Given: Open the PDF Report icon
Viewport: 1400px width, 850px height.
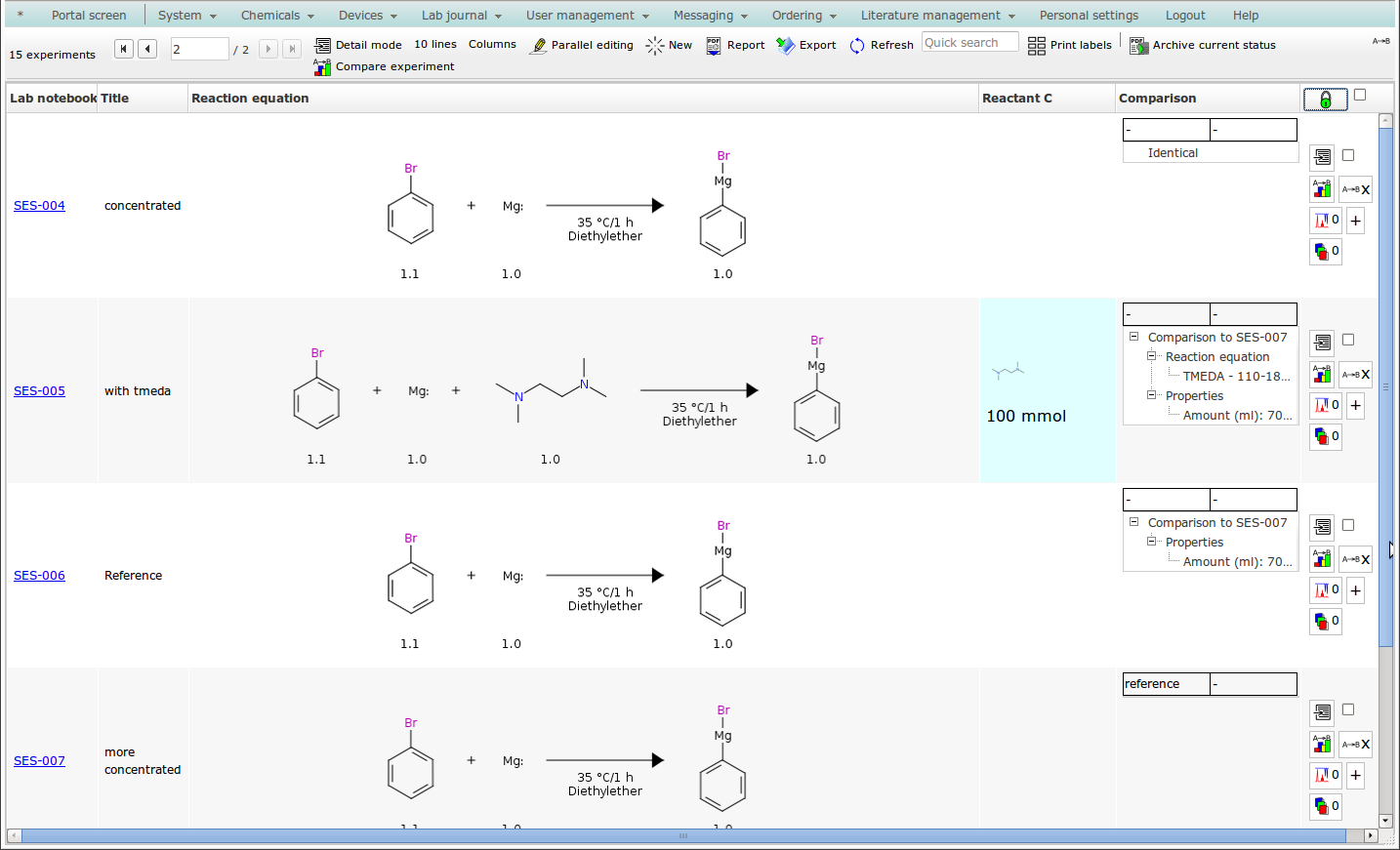Looking at the screenshot, I should [714, 46].
